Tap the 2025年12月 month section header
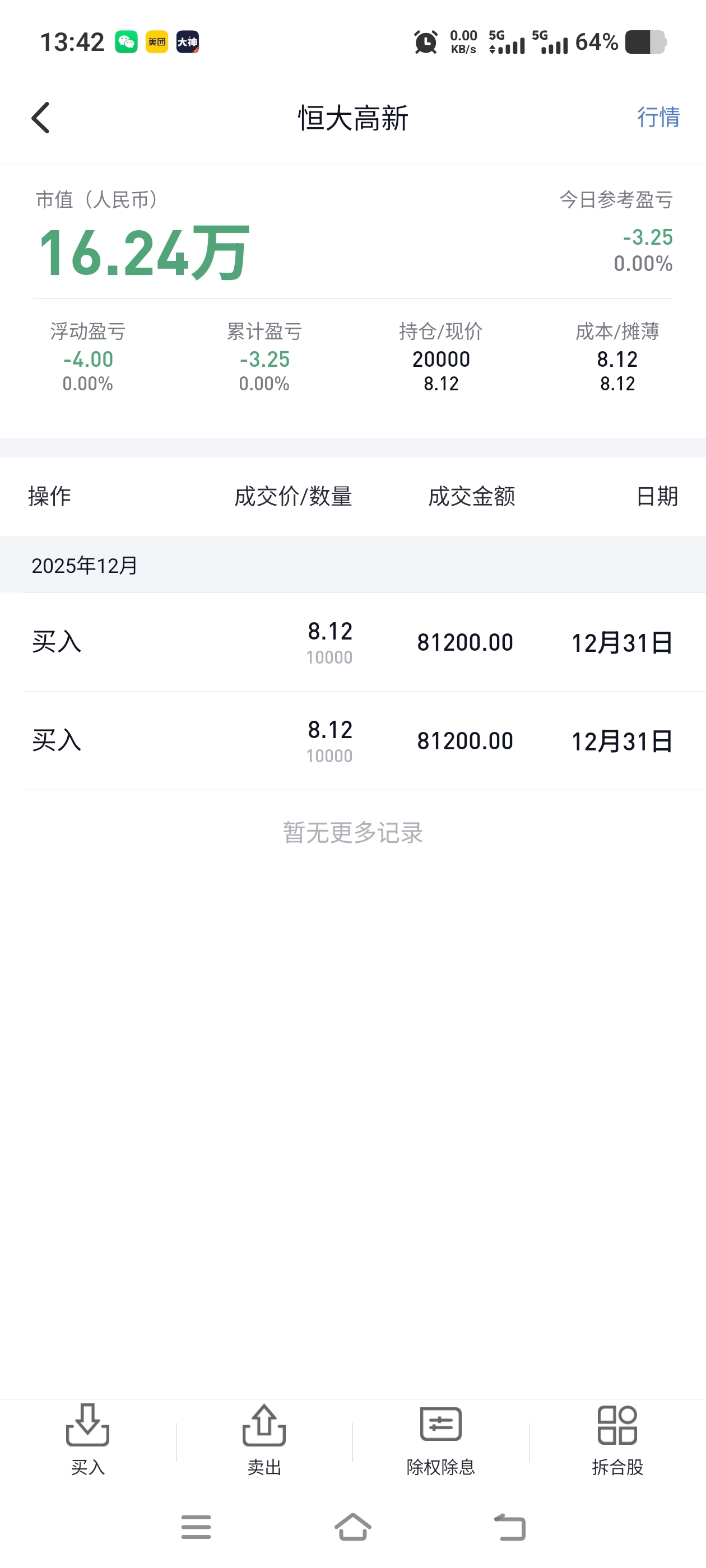This screenshot has height=1568, width=706. coord(85,566)
